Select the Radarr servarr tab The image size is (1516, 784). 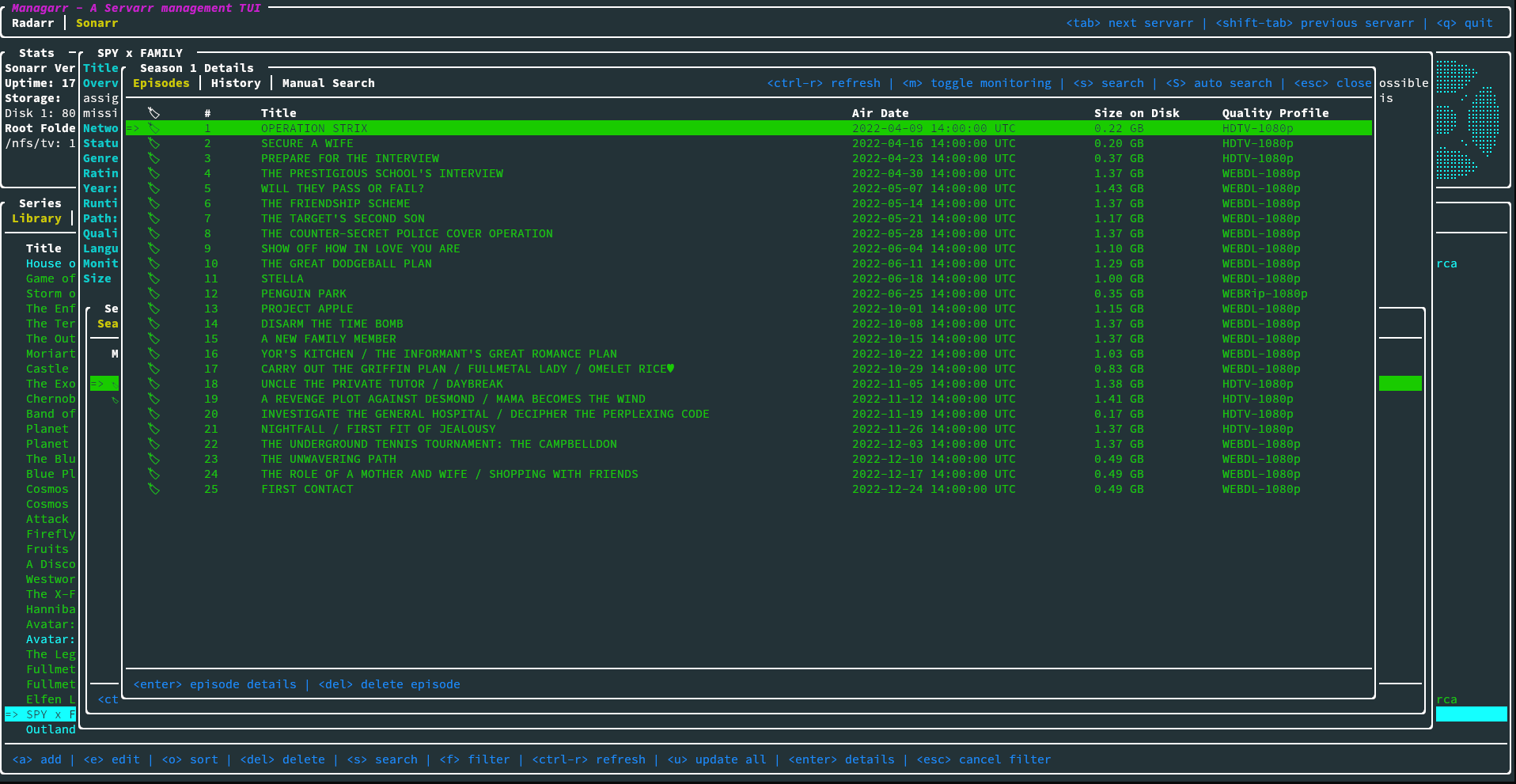click(x=32, y=23)
